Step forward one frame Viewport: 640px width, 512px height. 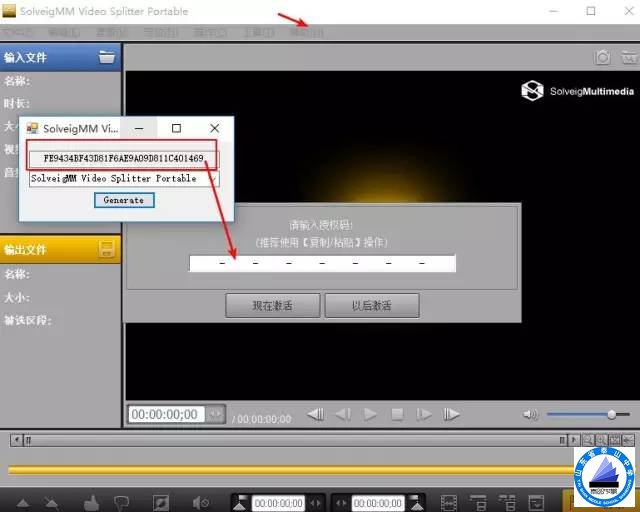tap(424, 414)
